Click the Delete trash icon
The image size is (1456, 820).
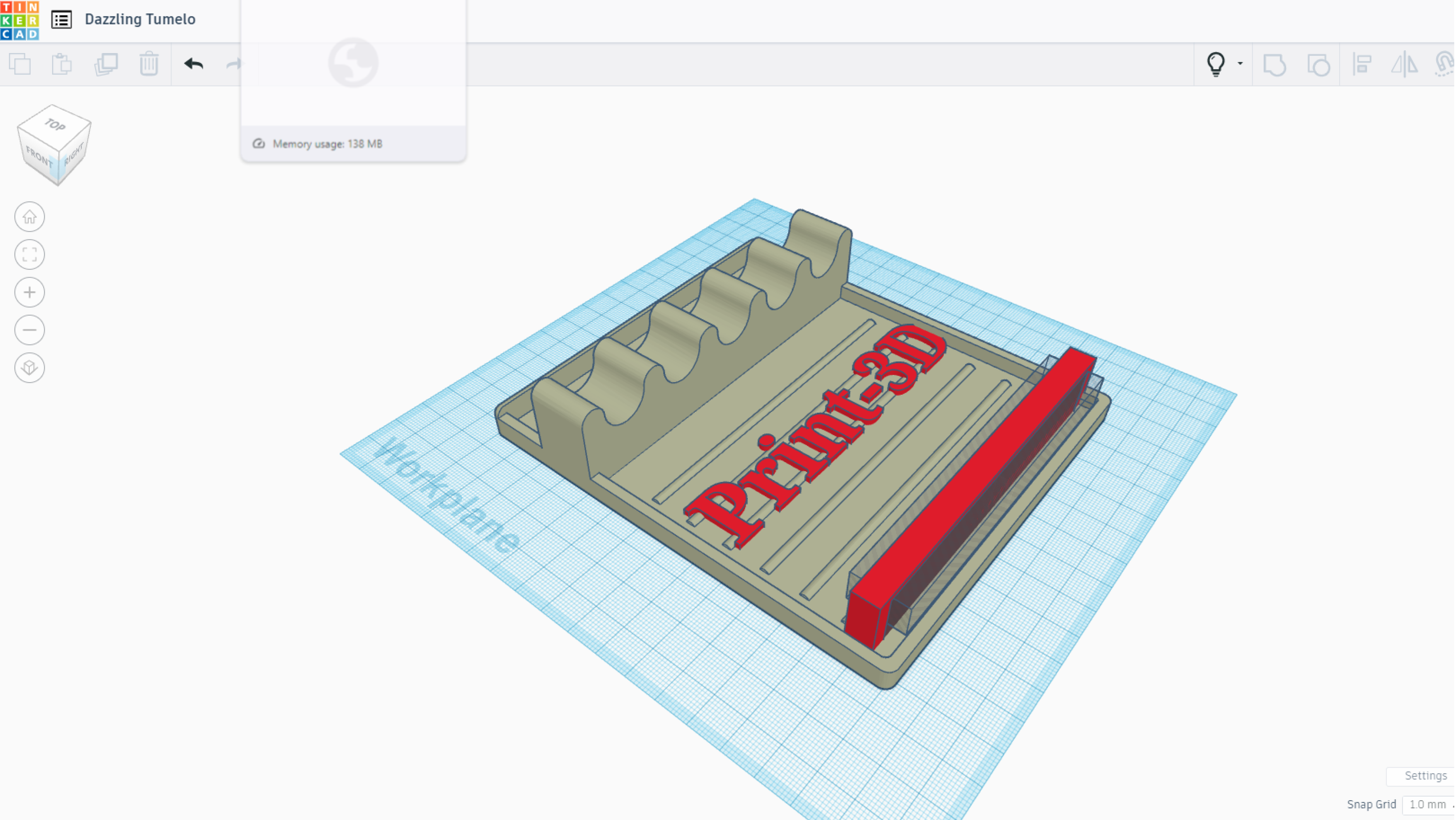tap(149, 64)
